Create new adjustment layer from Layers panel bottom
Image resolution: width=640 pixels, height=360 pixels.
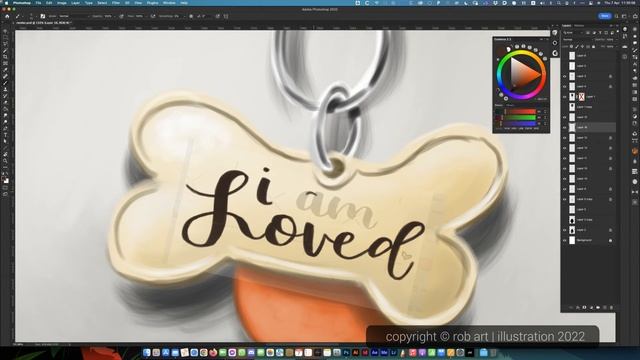click(x=591, y=307)
